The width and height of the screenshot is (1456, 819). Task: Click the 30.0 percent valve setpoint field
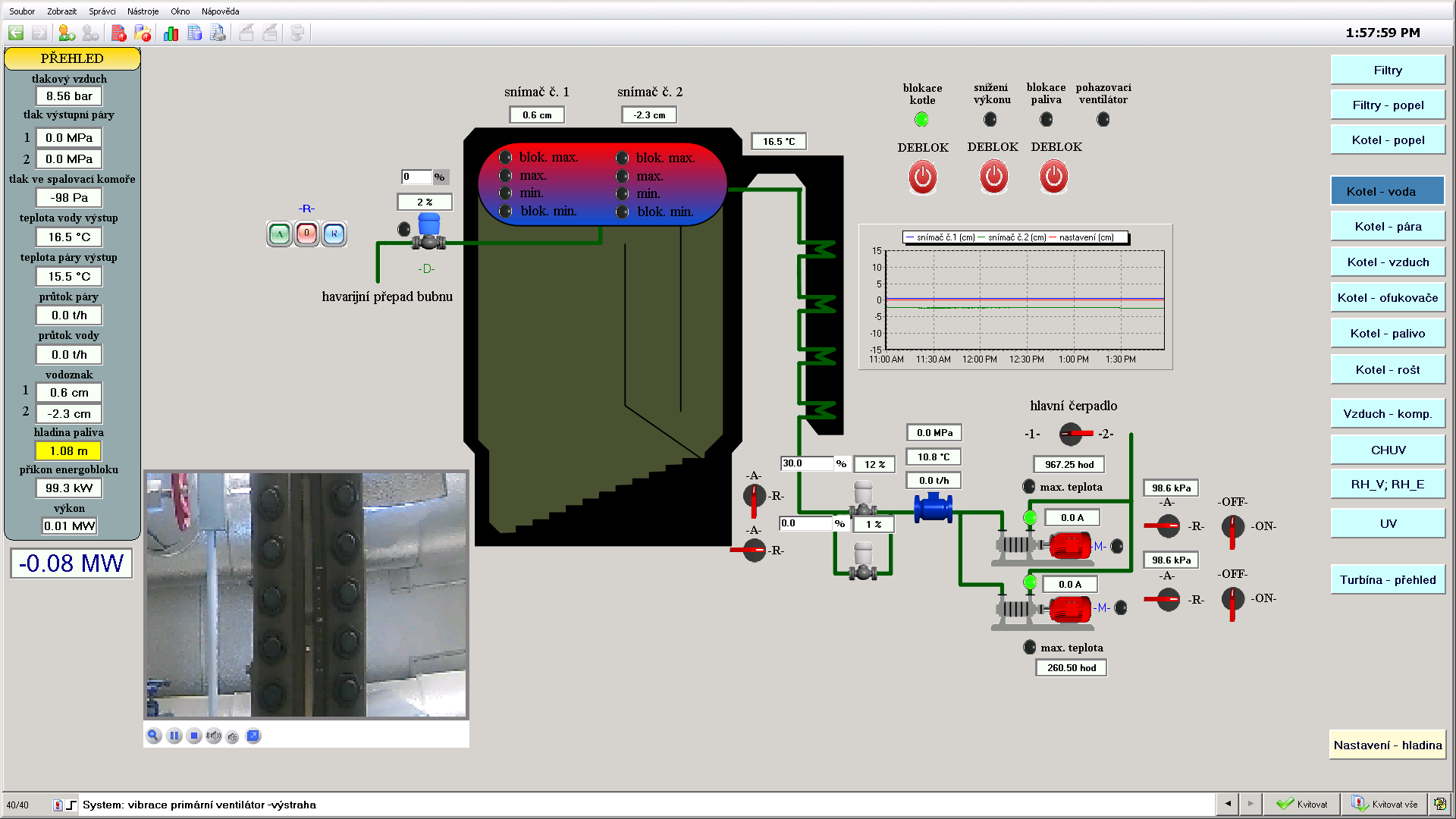point(806,463)
